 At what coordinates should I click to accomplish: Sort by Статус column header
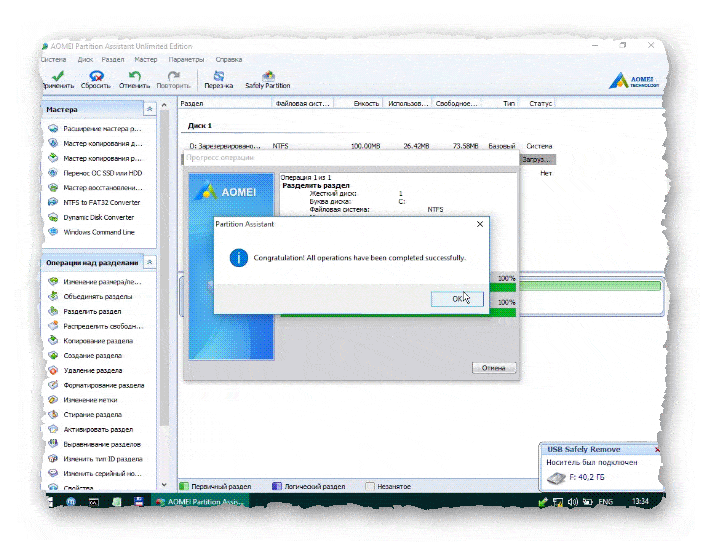[540, 104]
